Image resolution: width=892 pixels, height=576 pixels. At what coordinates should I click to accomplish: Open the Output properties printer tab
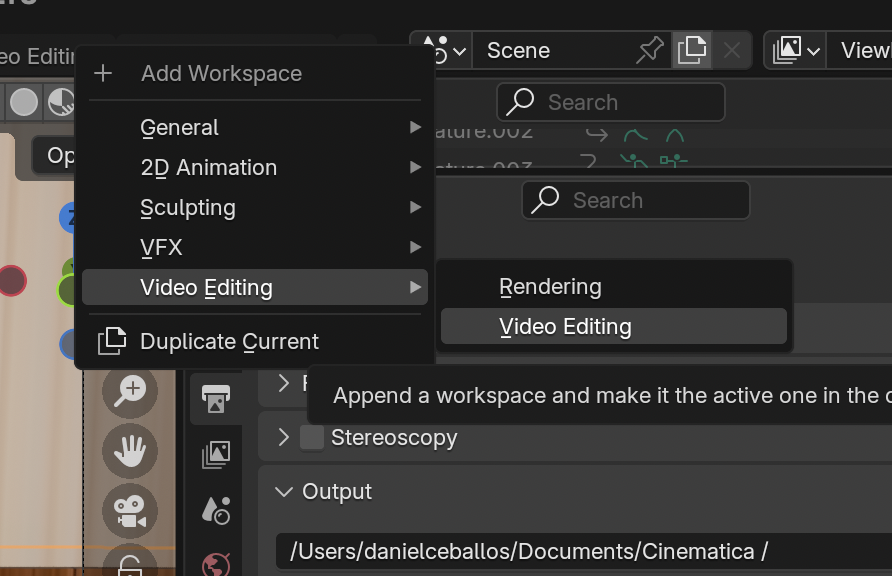pyautogui.click(x=216, y=398)
